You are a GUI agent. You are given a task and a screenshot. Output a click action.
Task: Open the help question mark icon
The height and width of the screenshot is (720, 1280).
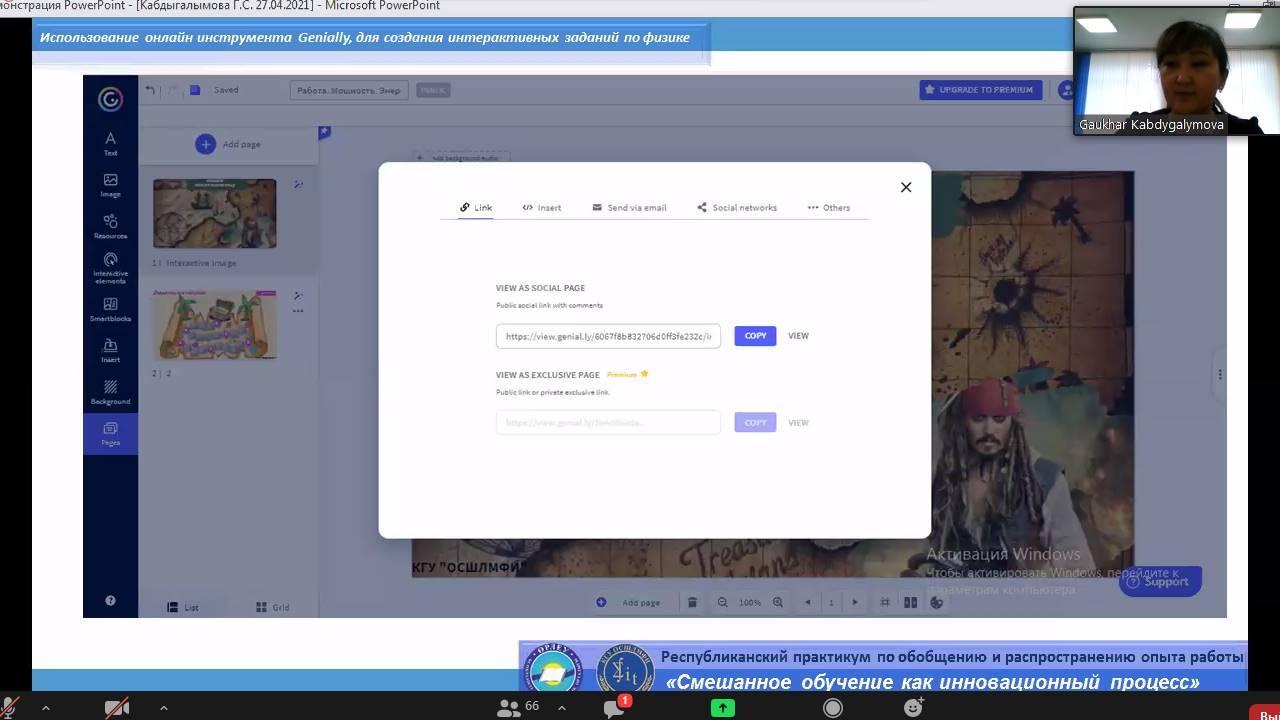coord(110,600)
